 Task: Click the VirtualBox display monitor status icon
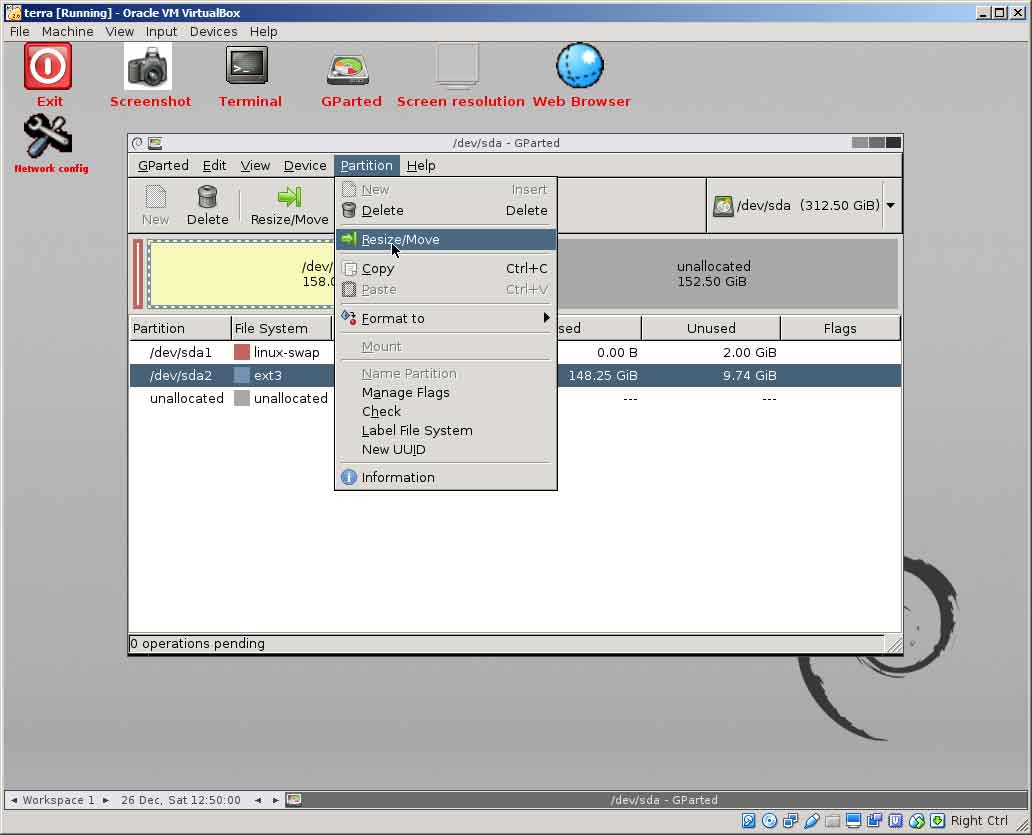pos(854,821)
